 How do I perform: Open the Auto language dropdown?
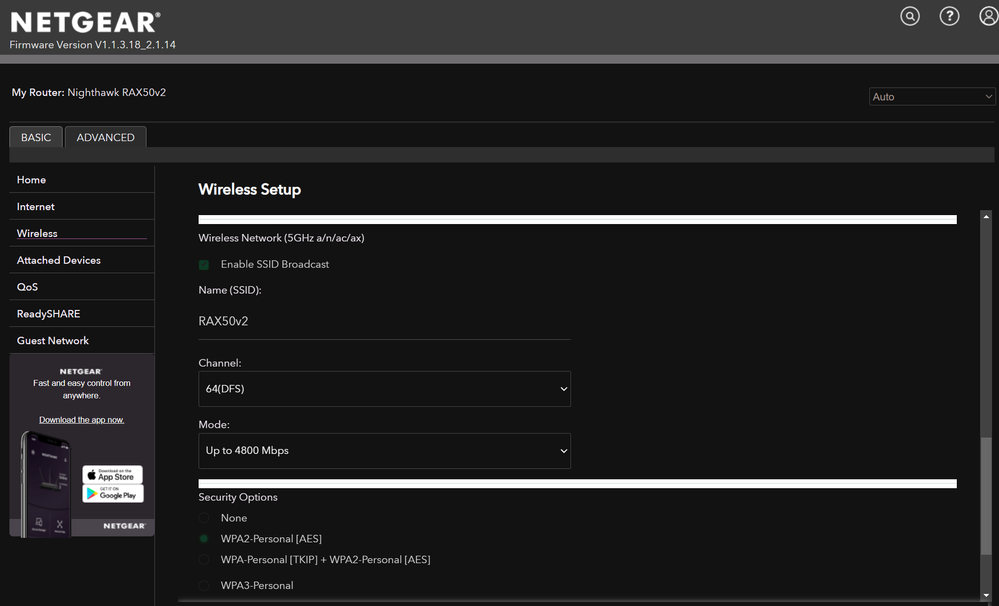(x=932, y=97)
